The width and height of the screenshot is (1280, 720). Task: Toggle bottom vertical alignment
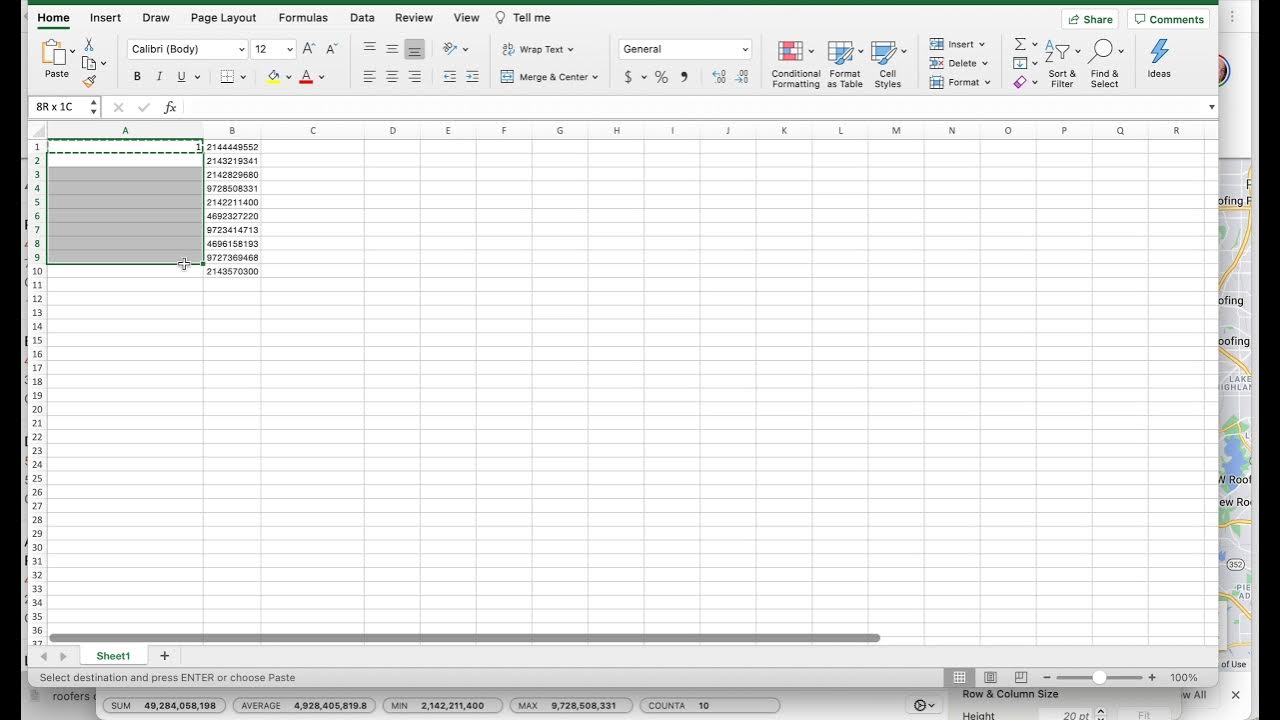[x=414, y=49]
